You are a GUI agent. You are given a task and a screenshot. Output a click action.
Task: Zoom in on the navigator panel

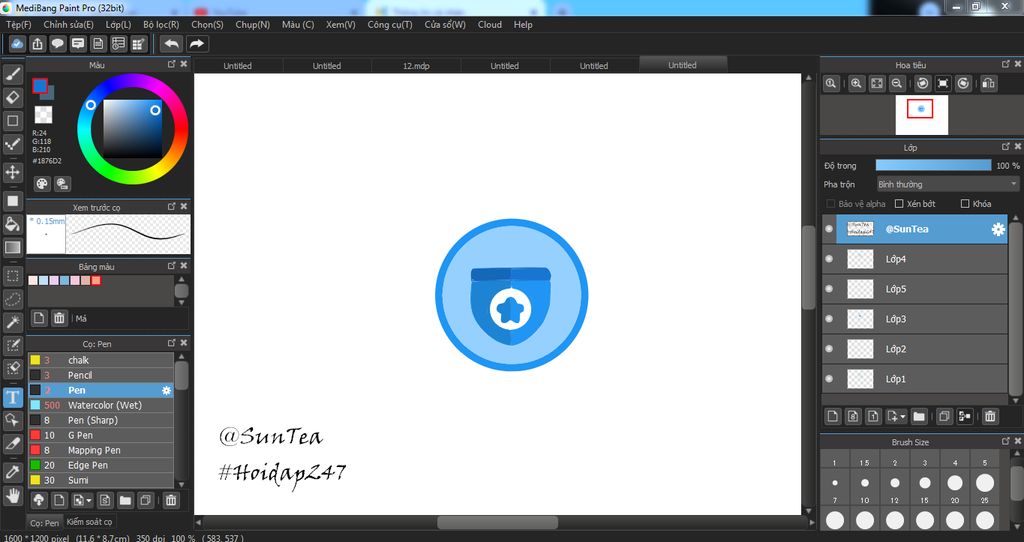(856, 84)
